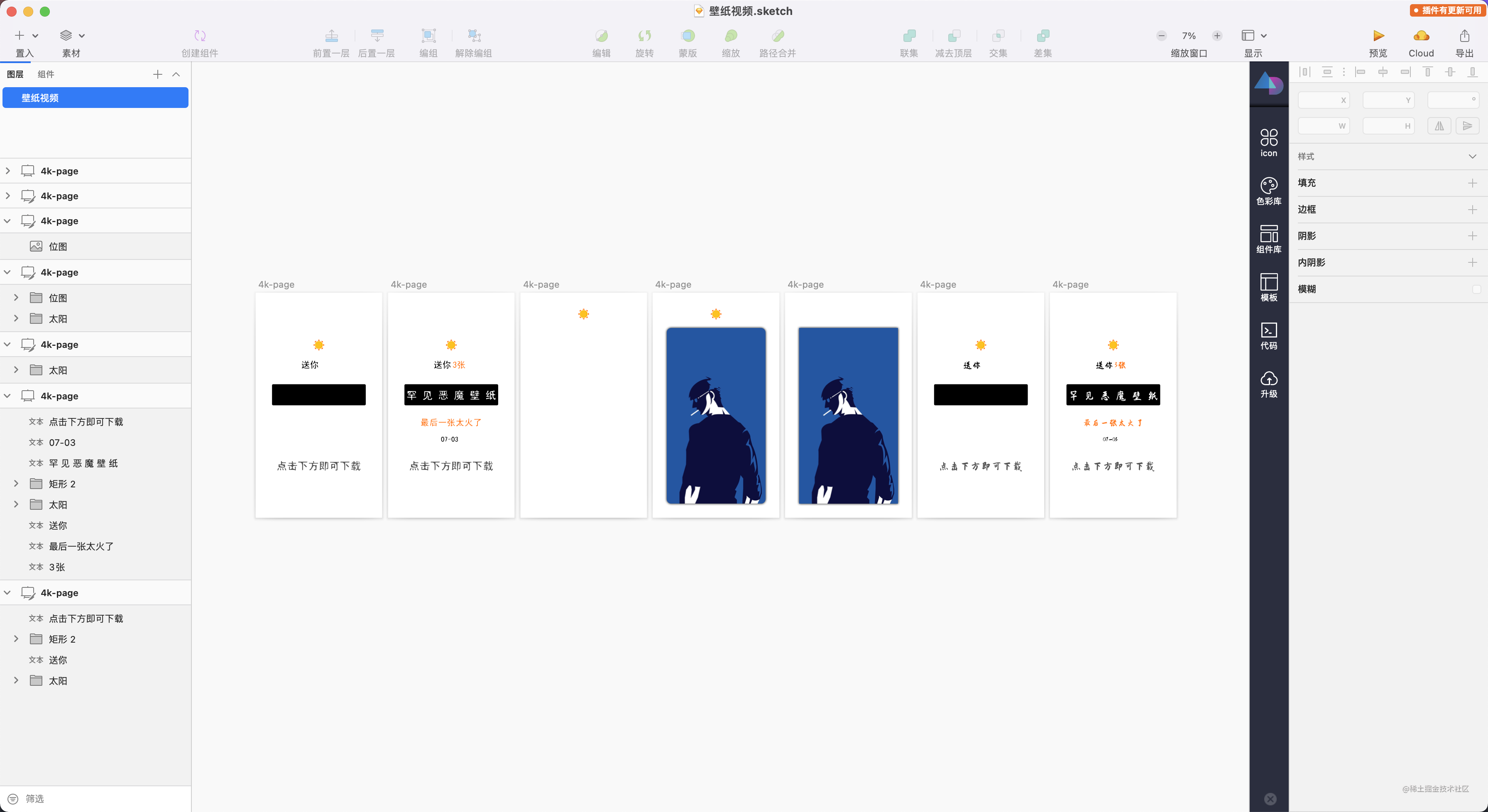This screenshot has width=1488, height=812.
Task: Click the 联集 union icon
Action: [x=909, y=36]
